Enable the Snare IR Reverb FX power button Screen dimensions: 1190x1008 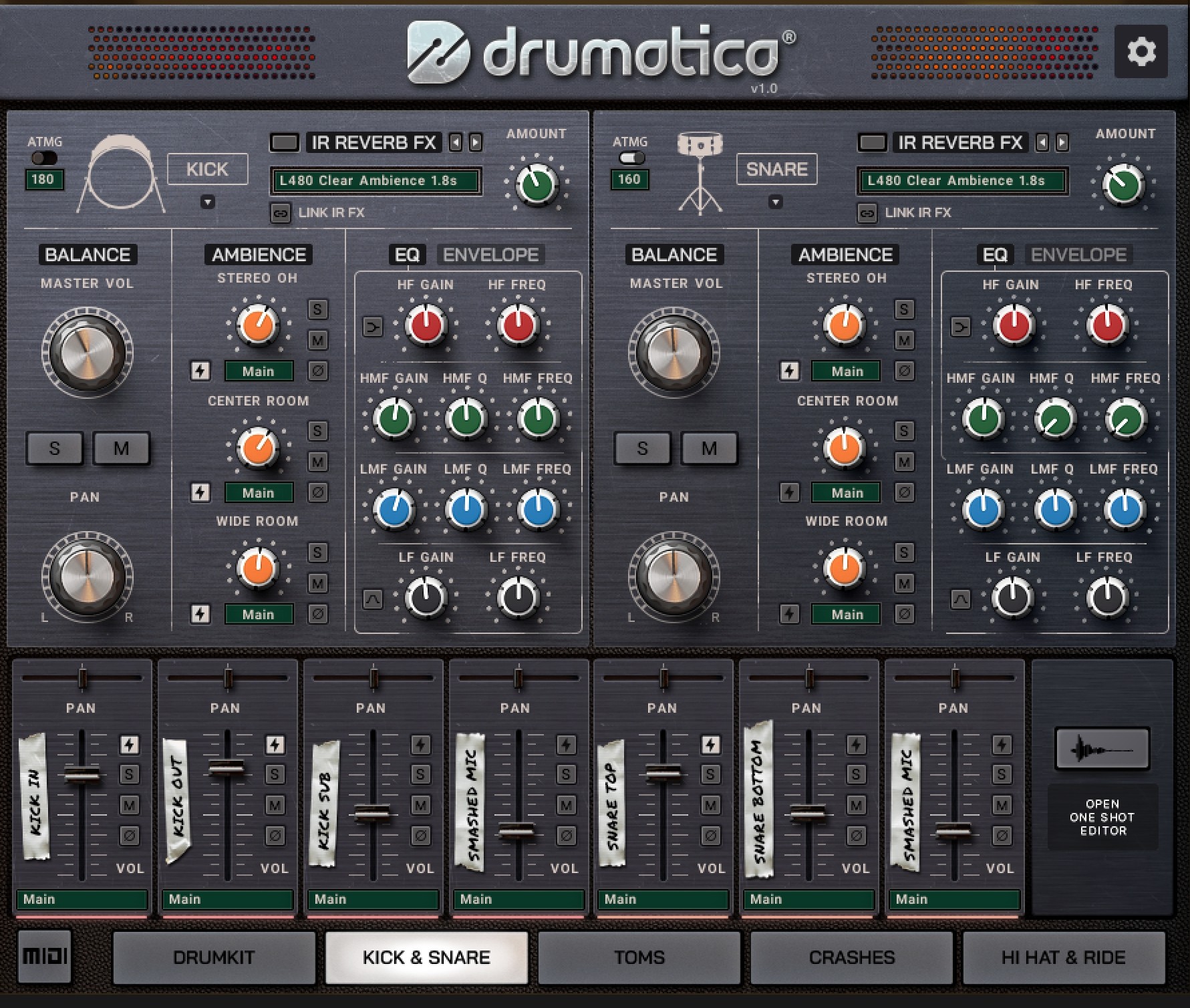click(872, 142)
